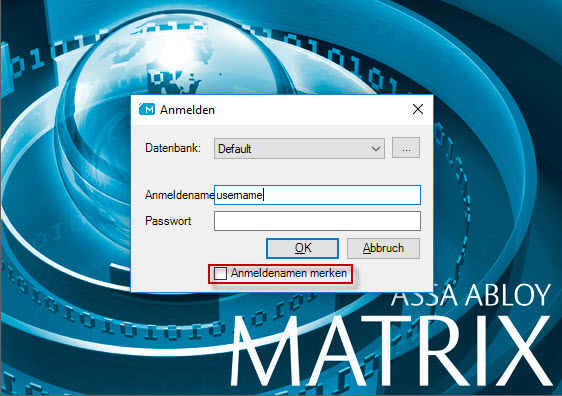Click the selected word Default in combo box
562x396 pixels.
tap(234, 149)
